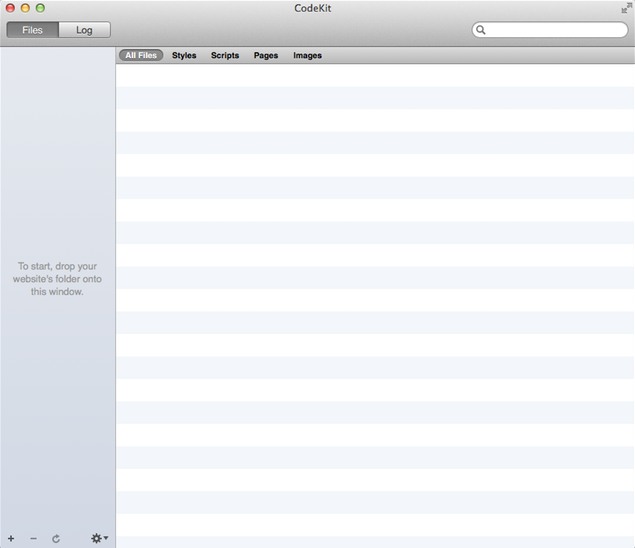635x548 pixels.
Task: Close the CodeKit window
Action: 10,8
